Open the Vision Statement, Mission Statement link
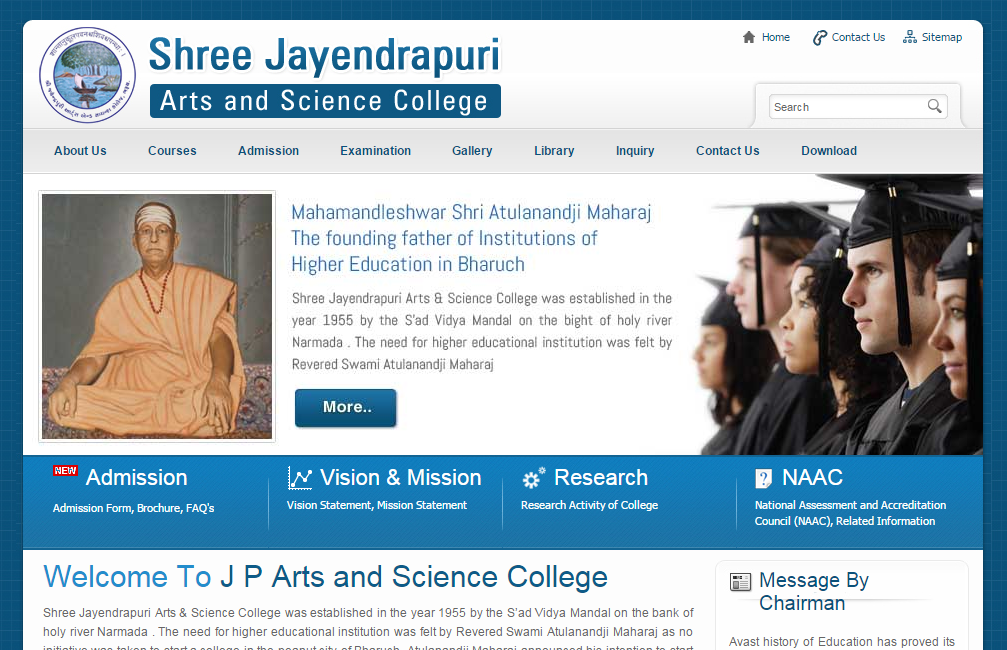This screenshot has height=650, width=1007. pyautogui.click(x=377, y=505)
